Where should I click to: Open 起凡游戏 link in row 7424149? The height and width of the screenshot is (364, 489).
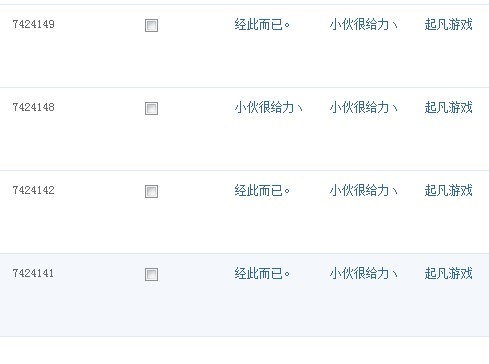tap(448, 24)
